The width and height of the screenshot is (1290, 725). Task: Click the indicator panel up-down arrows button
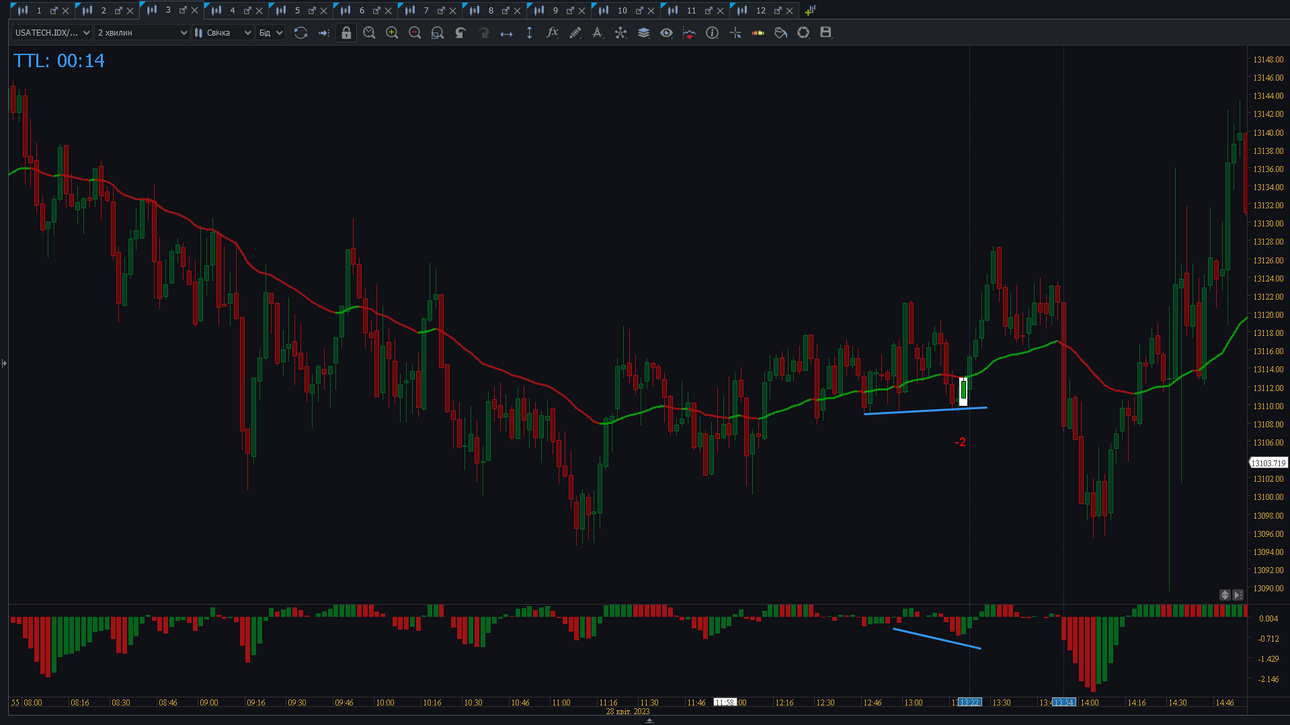pyautogui.click(x=1225, y=595)
